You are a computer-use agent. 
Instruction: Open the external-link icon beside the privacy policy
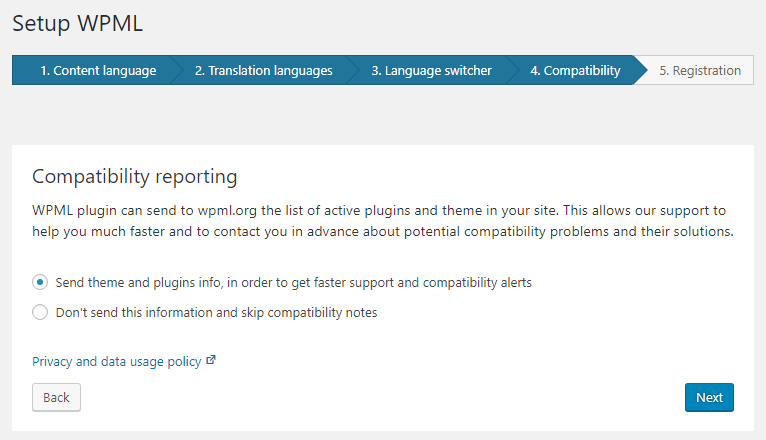211,360
